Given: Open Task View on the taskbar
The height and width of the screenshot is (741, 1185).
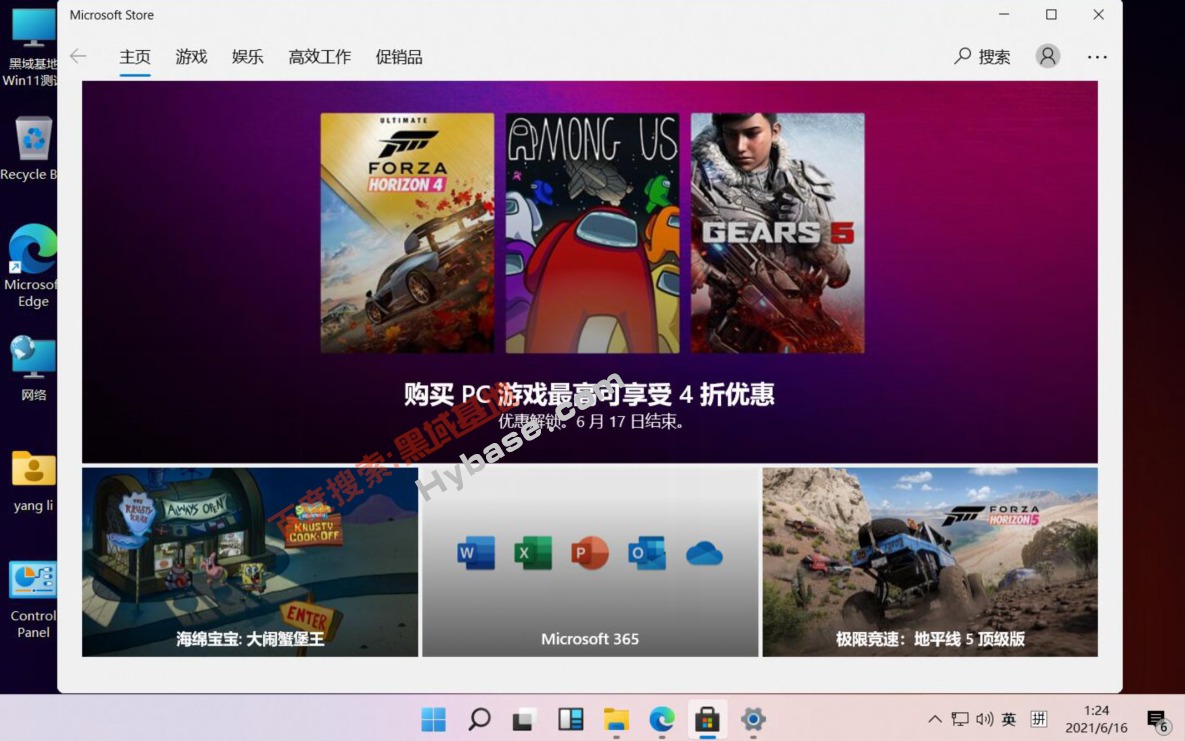Looking at the screenshot, I should click(524, 719).
